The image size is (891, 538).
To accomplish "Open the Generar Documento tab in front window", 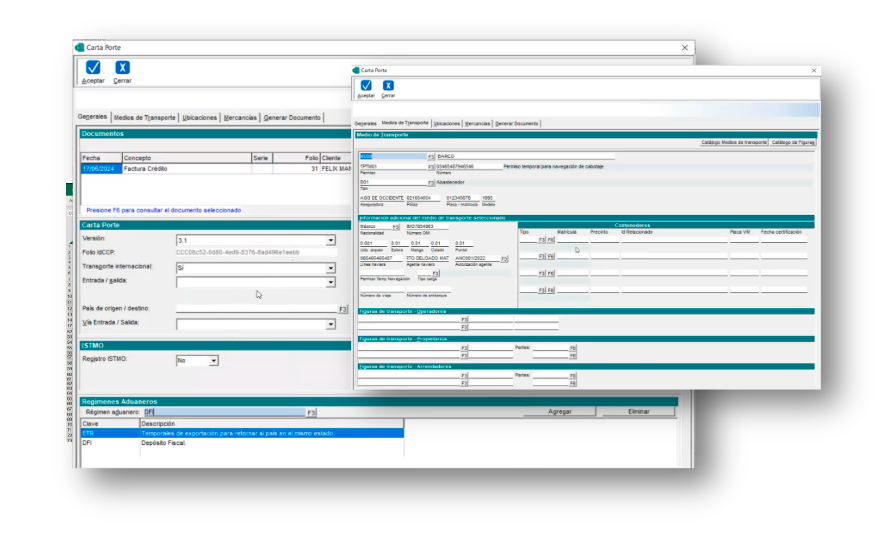I will [x=517, y=123].
